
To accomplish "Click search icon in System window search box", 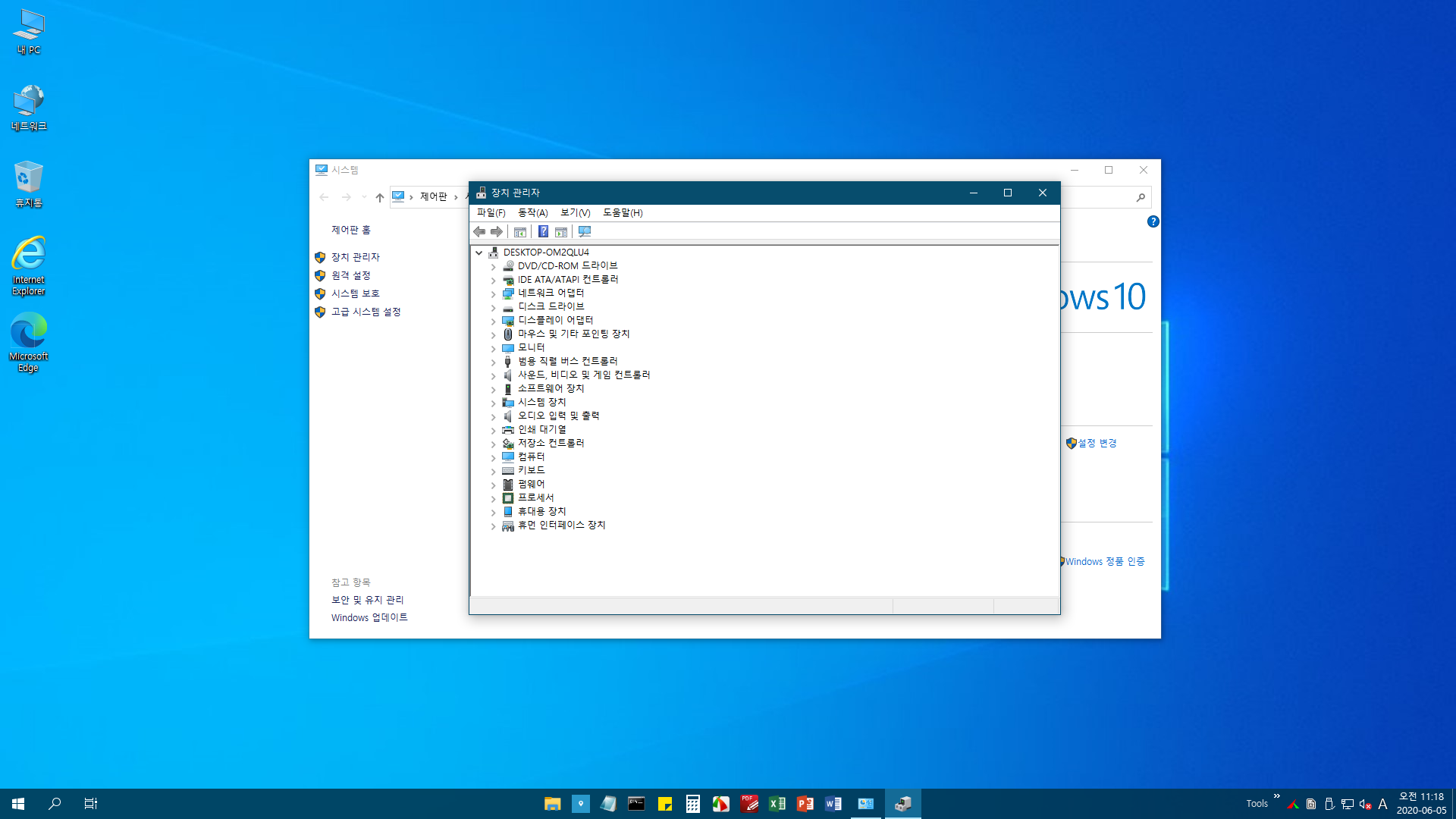I will pyautogui.click(x=1141, y=198).
